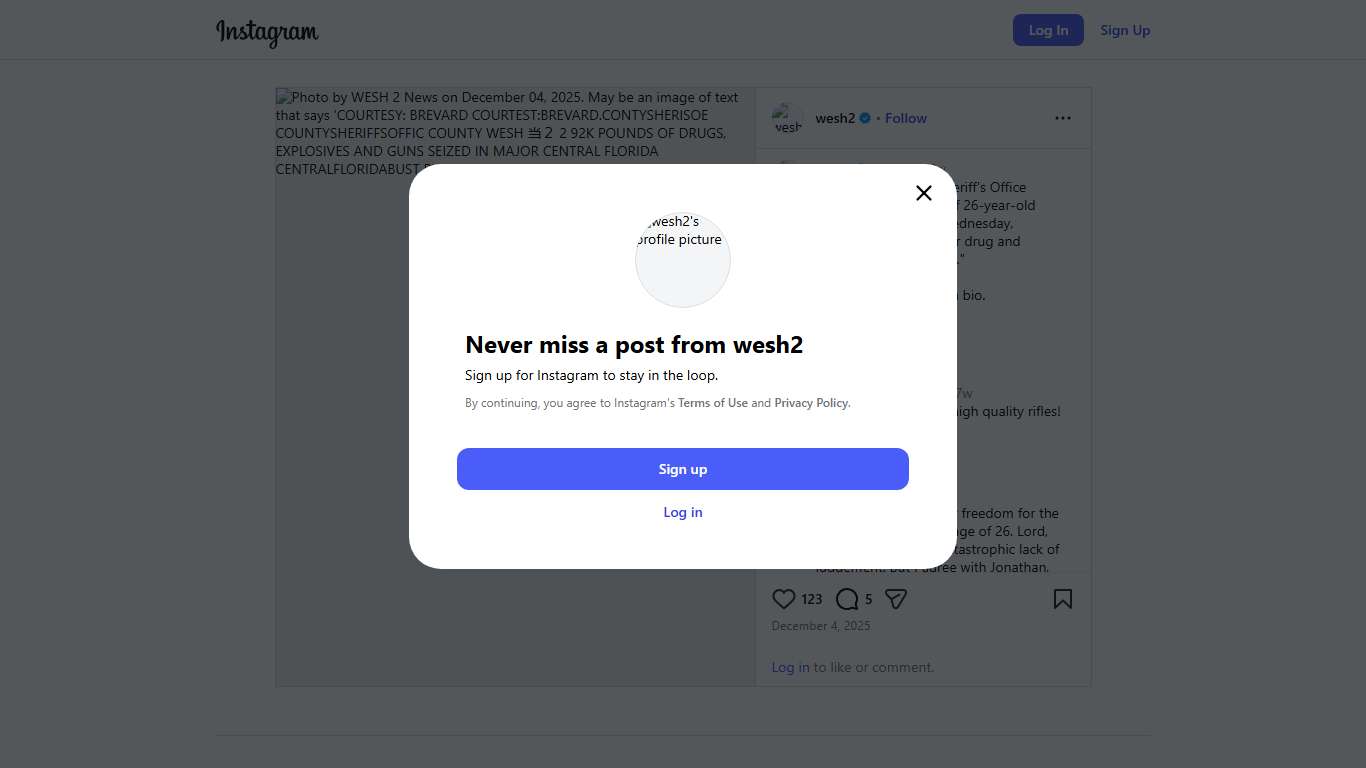Click Log in link in popup
The image size is (1366, 768).
click(x=683, y=512)
